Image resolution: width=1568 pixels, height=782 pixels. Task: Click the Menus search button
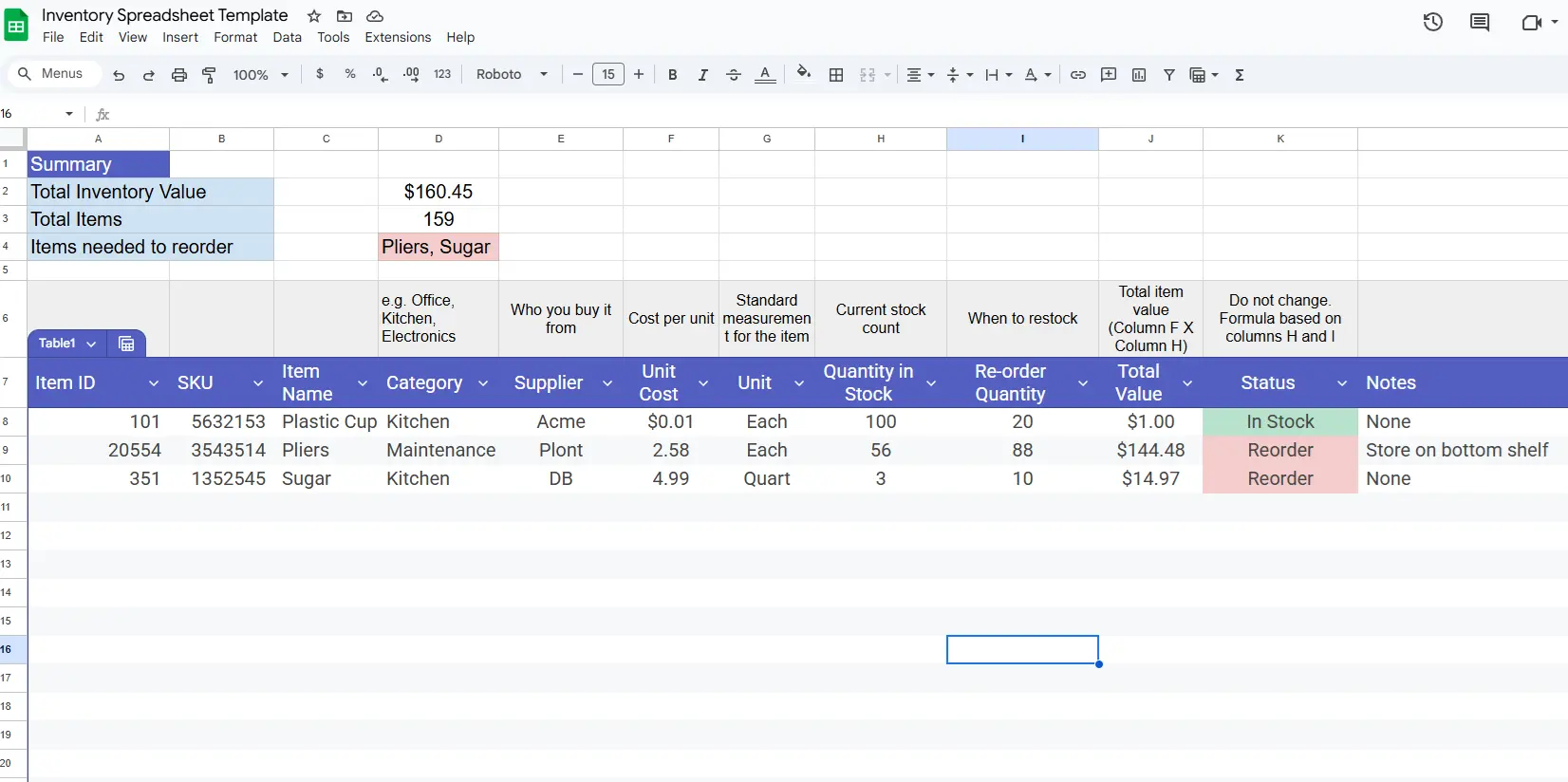[x=52, y=74]
